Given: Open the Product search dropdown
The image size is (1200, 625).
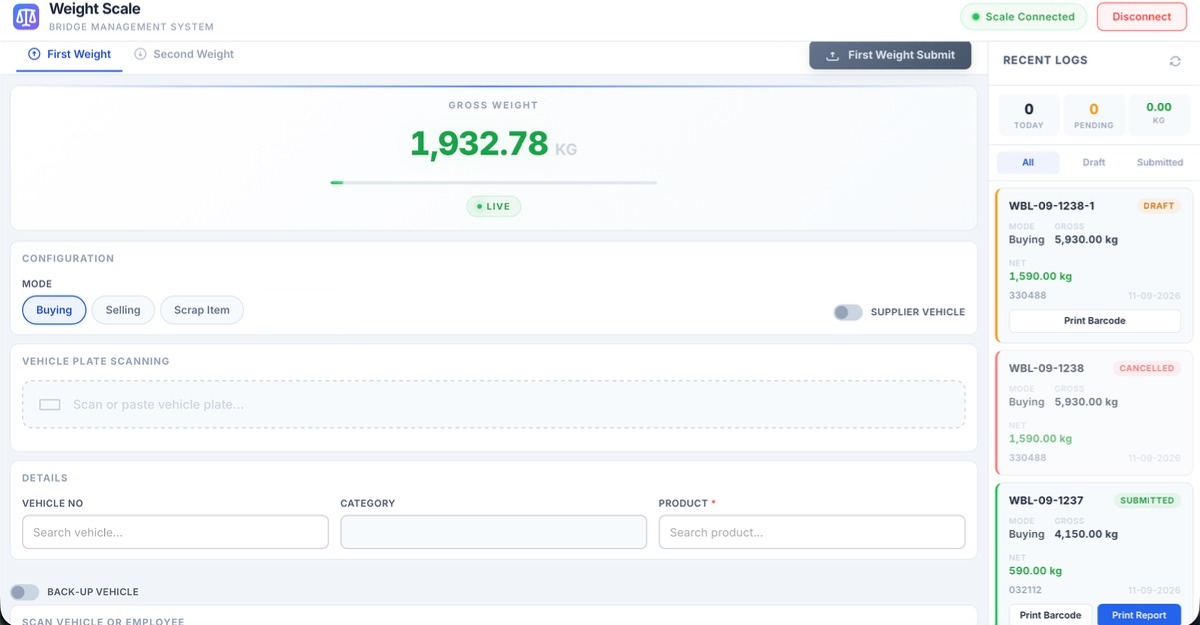Looking at the screenshot, I should coord(812,532).
